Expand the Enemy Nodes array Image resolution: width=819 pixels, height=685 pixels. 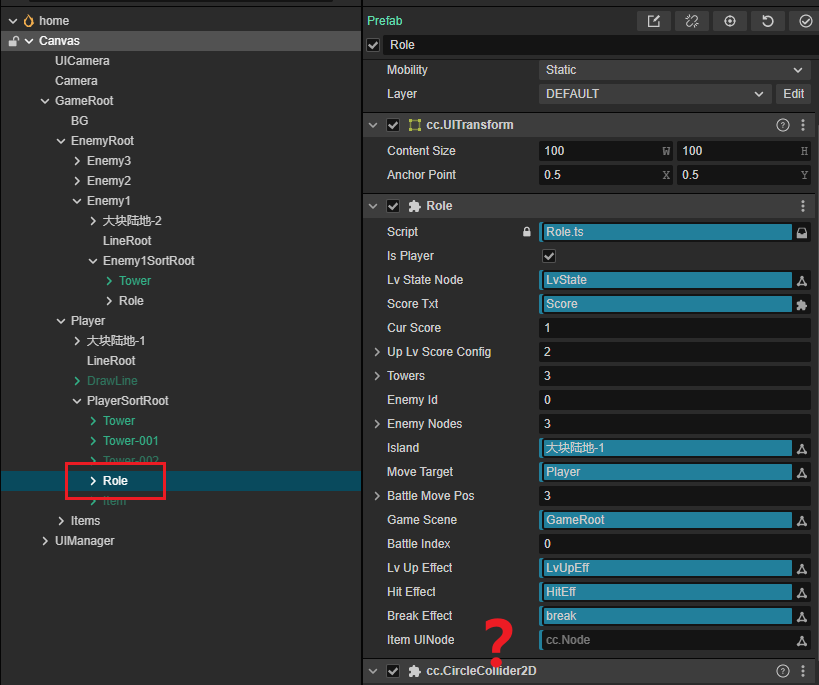[377, 424]
